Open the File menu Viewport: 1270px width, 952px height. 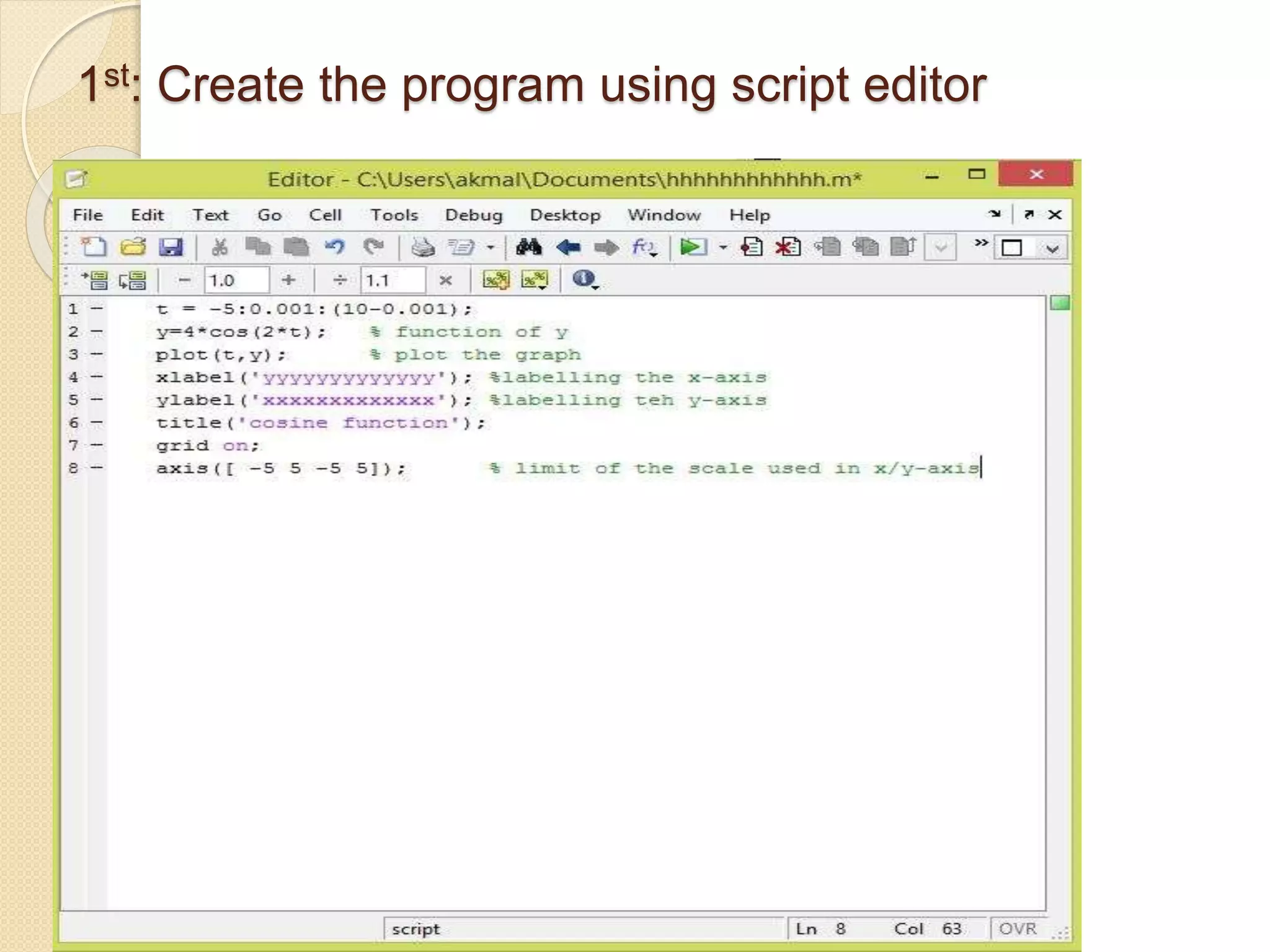pos(88,215)
